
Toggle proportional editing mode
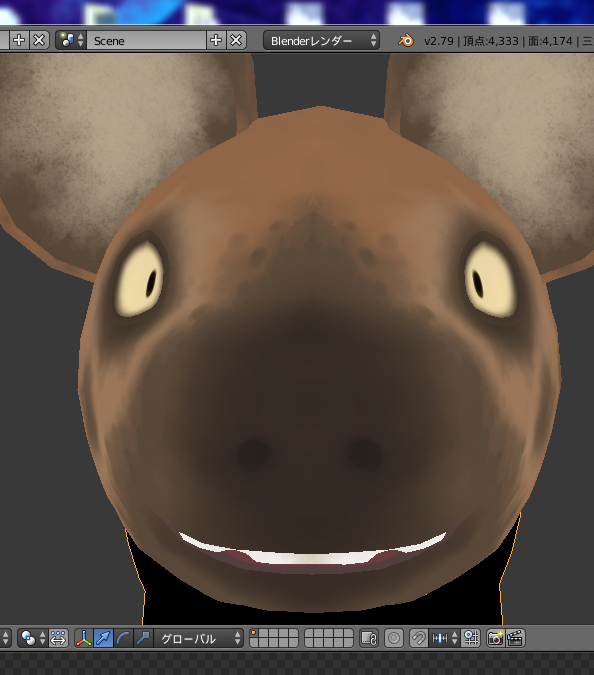coord(393,638)
